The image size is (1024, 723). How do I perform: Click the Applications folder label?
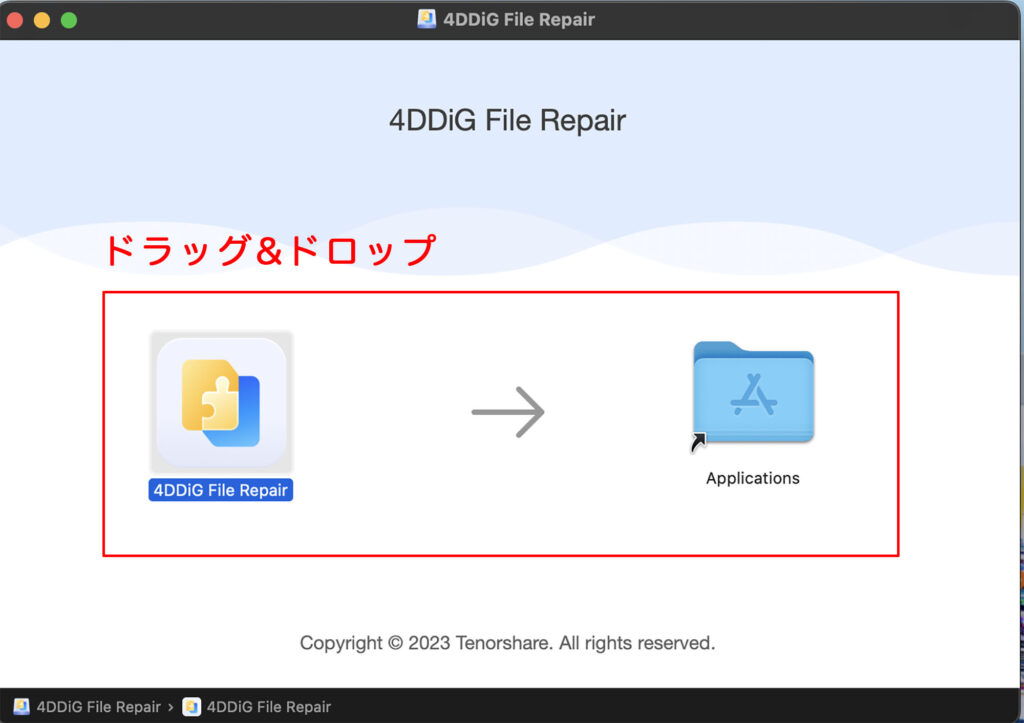[752, 478]
